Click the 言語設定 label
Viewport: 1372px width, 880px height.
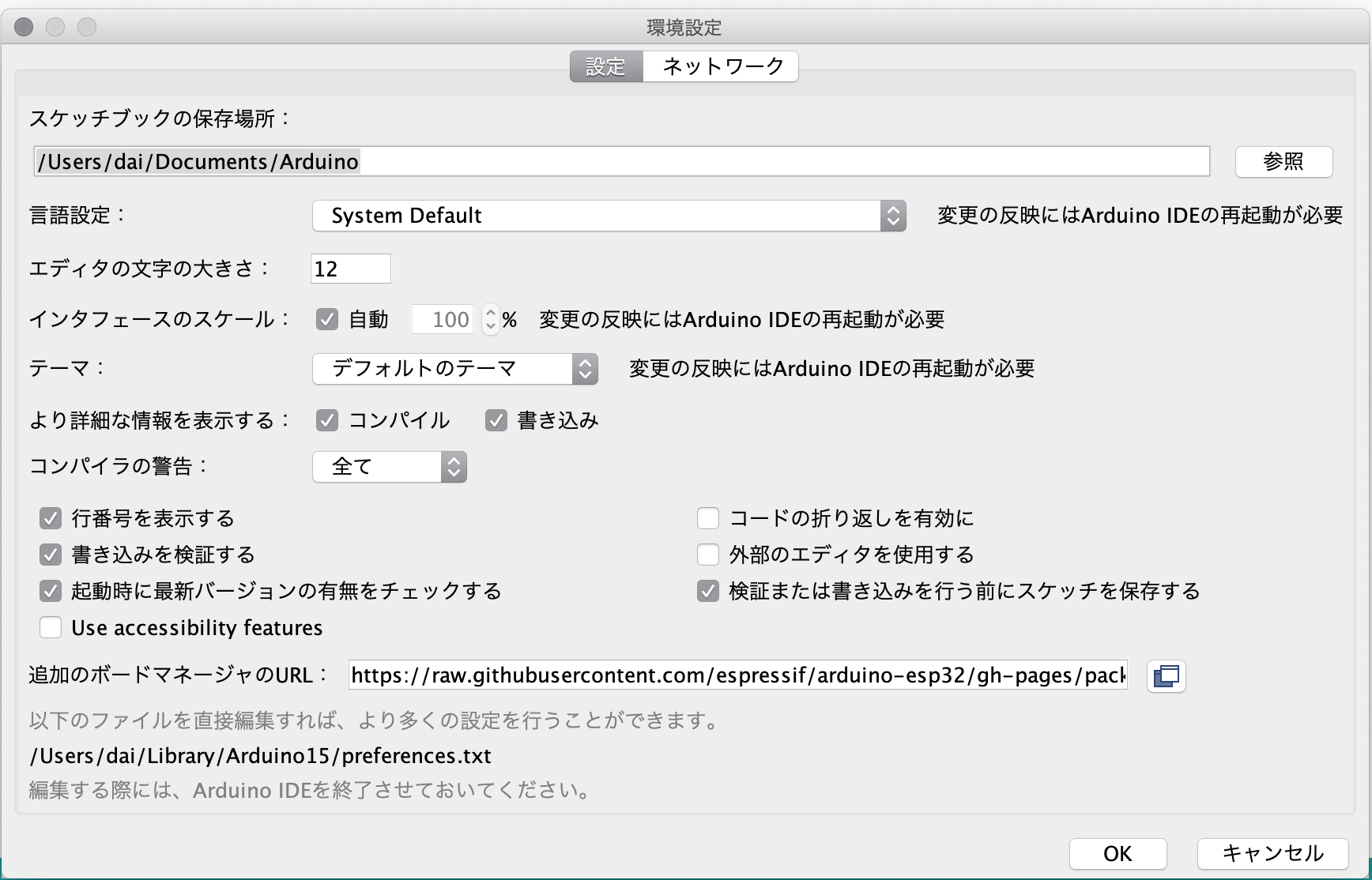tap(77, 215)
